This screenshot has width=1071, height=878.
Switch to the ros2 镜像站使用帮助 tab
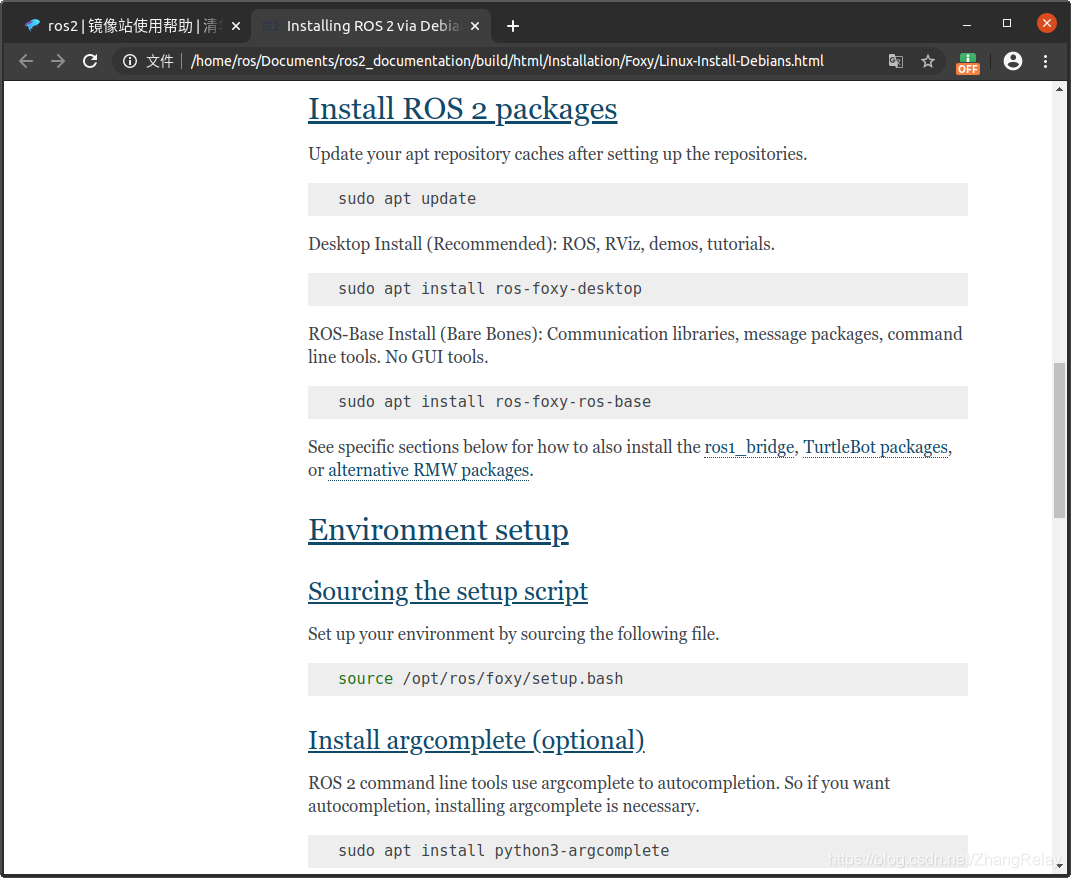click(x=130, y=26)
